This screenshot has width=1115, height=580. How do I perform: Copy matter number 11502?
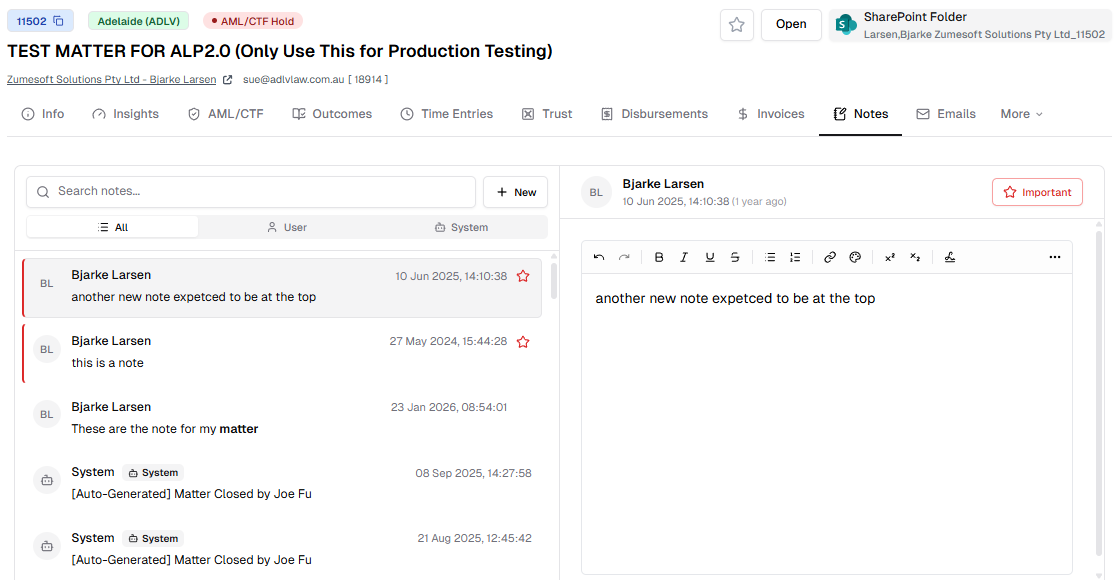(x=58, y=21)
